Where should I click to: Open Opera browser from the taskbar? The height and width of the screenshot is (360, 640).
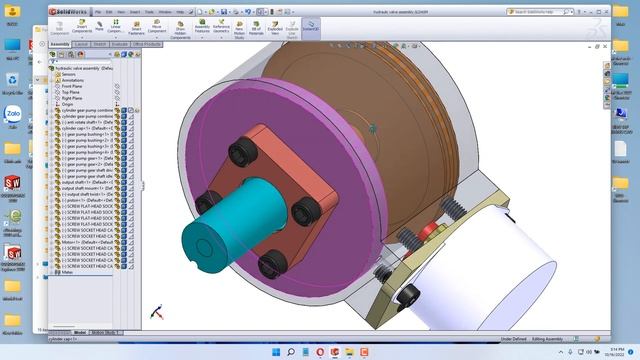[x=320, y=352]
